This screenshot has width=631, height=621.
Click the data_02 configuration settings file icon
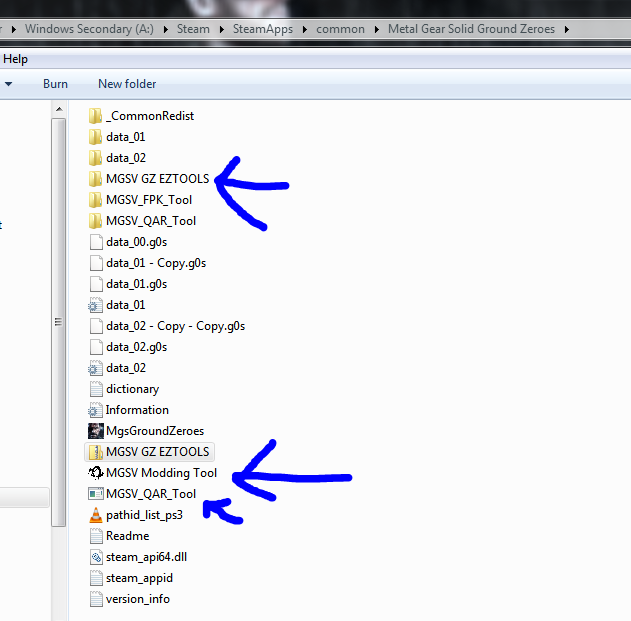pos(95,368)
